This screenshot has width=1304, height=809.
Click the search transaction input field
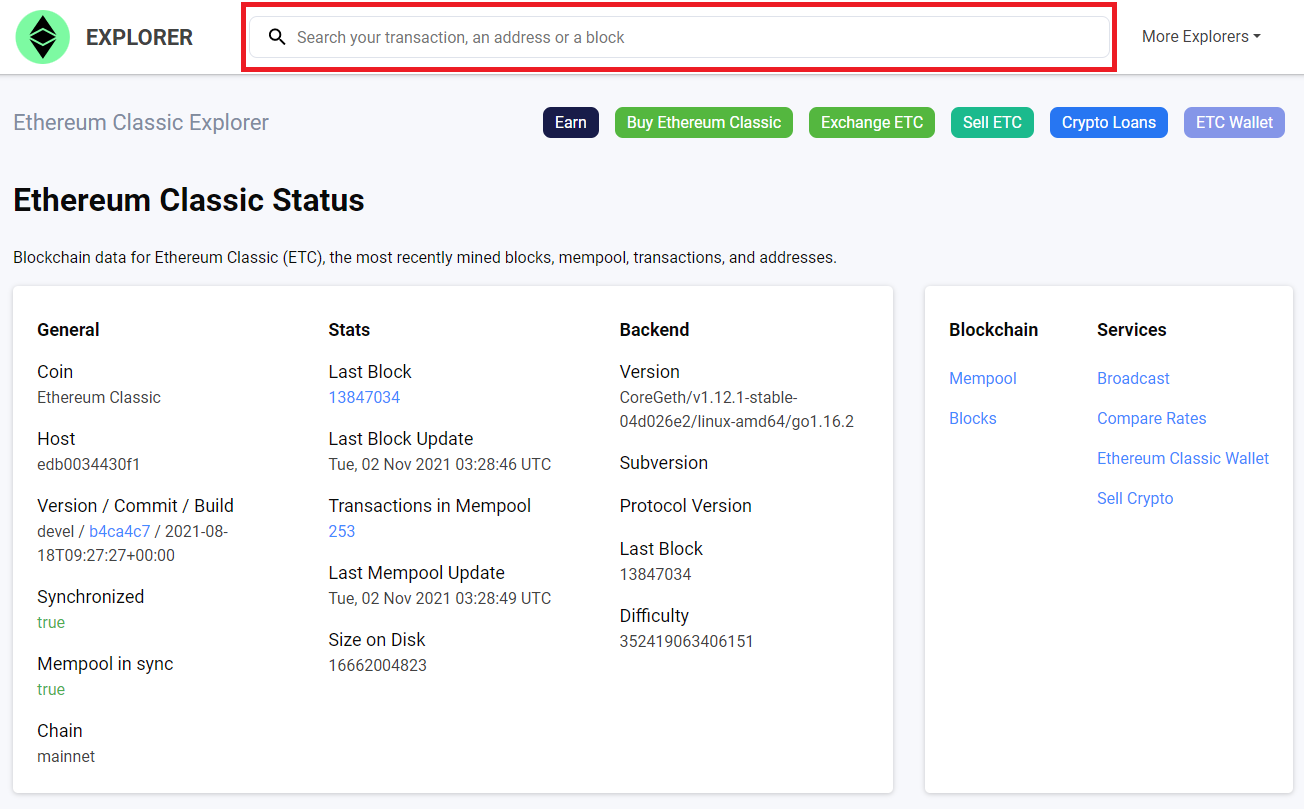click(x=690, y=37)
